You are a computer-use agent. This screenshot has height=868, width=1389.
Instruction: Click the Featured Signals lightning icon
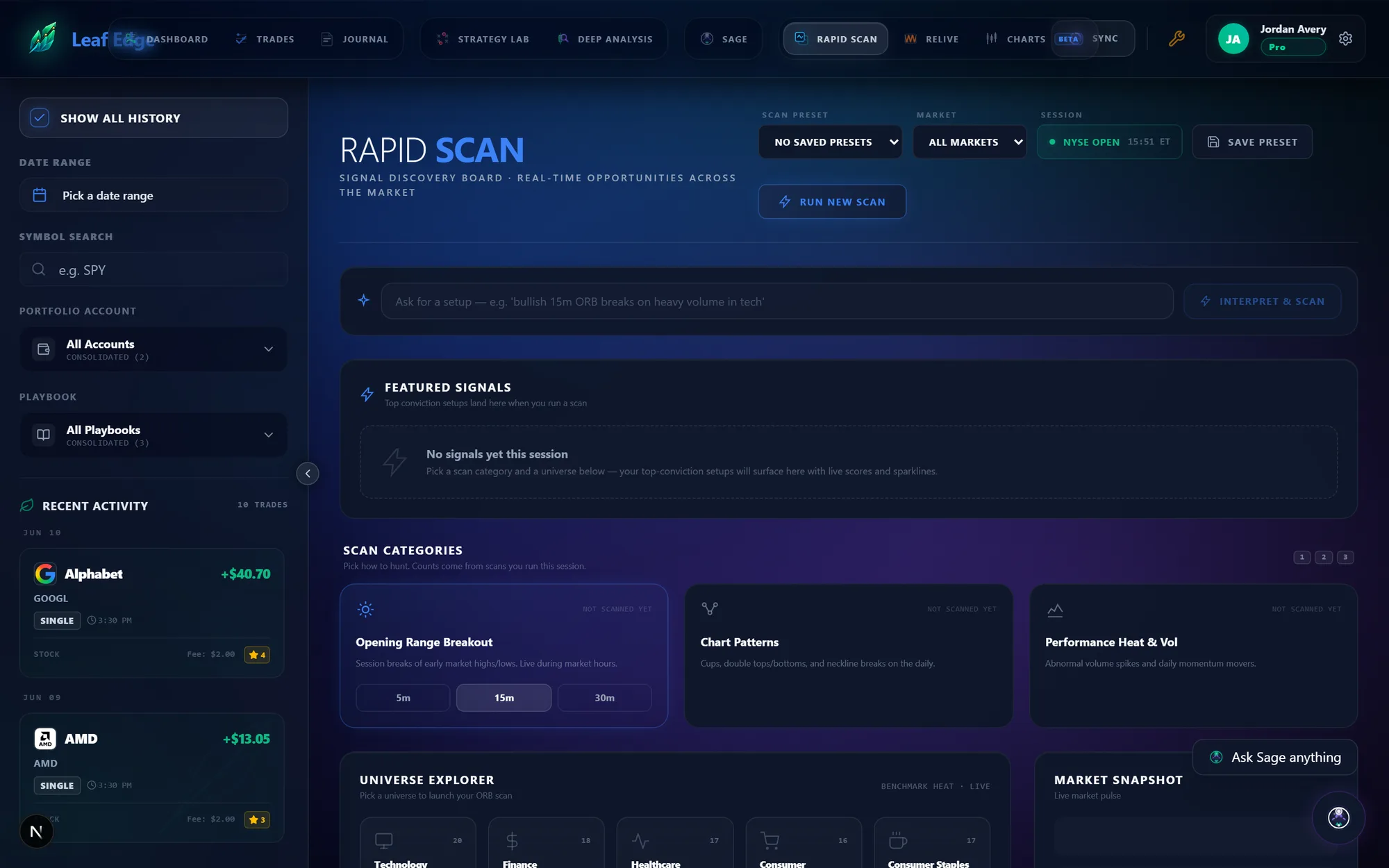click(367, 394)
